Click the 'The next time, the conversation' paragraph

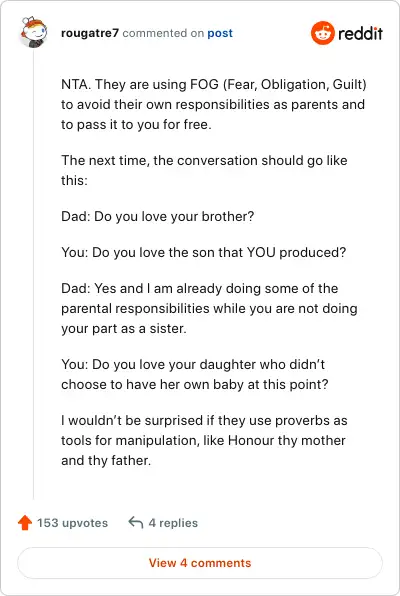tap(204, 170)
